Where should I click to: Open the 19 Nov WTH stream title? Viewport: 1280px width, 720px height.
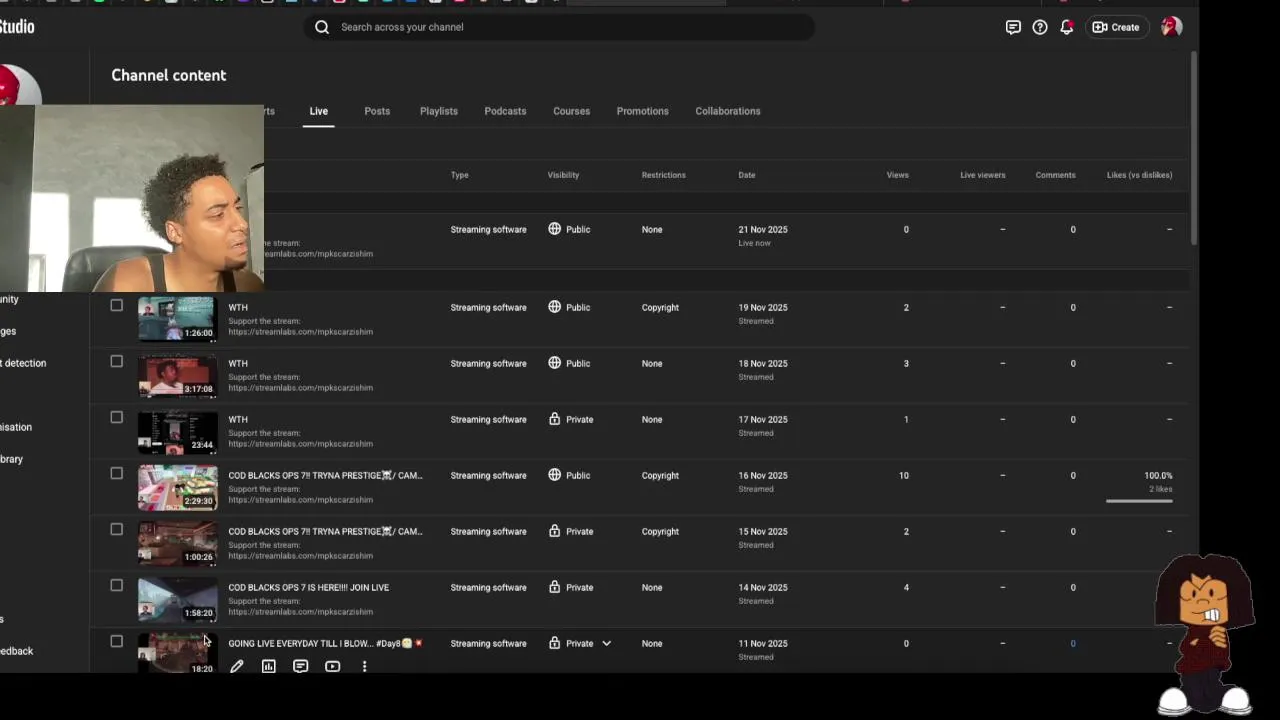click(x=238, y=307)
